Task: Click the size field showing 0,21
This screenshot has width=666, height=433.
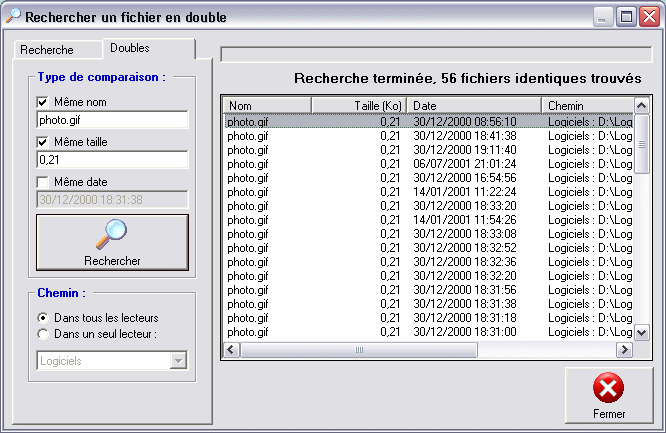Action: click(x=112, y=159)
